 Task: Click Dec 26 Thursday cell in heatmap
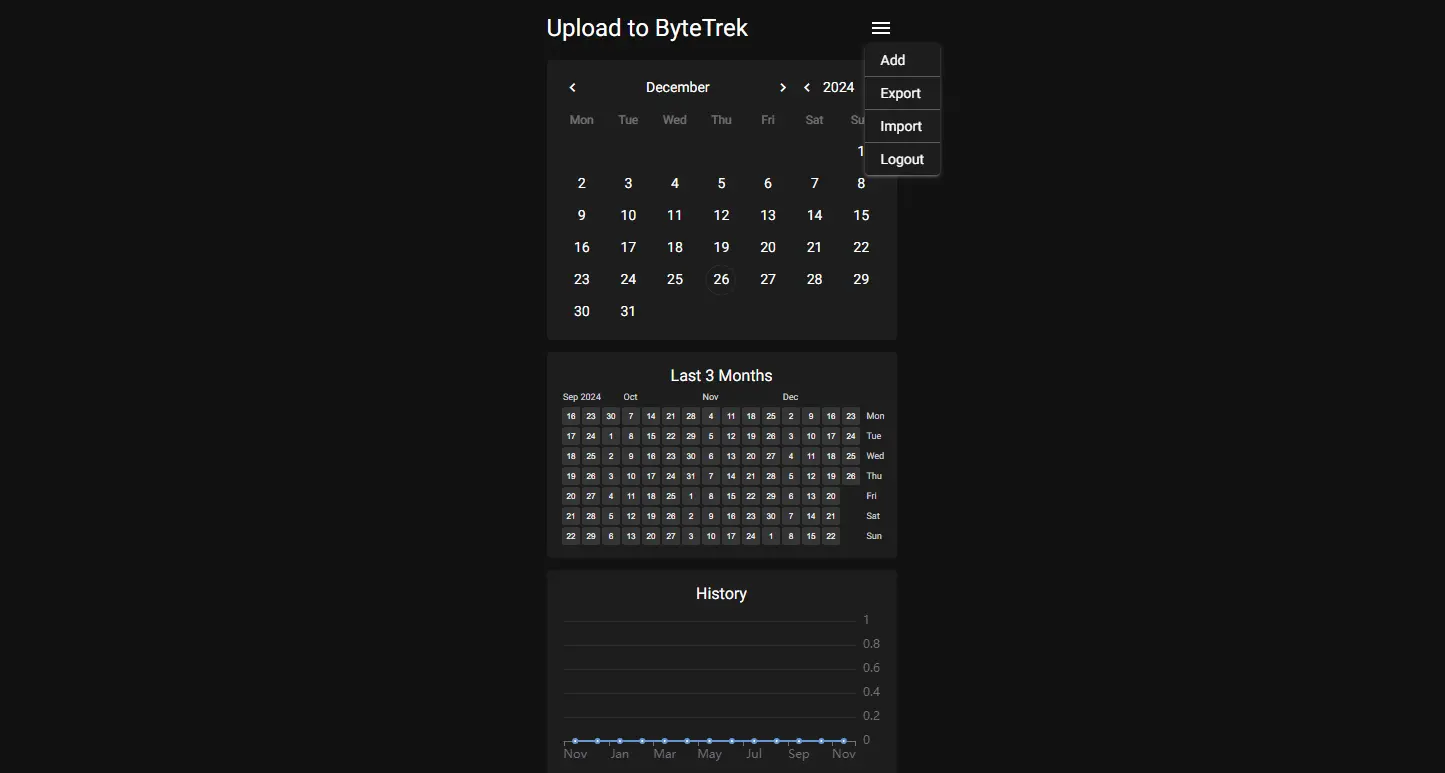[x=851, y=476]
